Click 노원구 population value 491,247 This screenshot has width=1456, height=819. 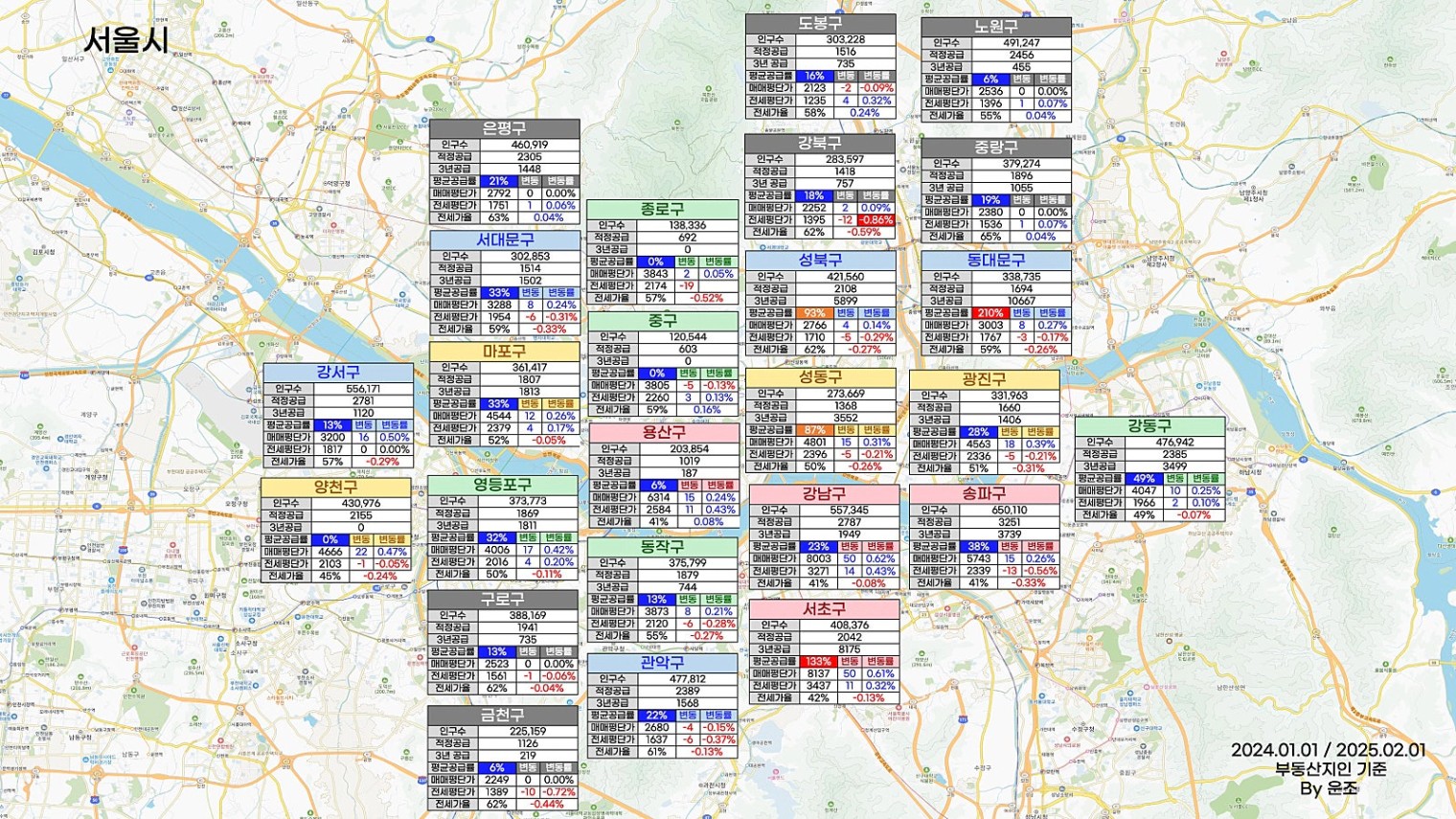(1021, 43)
